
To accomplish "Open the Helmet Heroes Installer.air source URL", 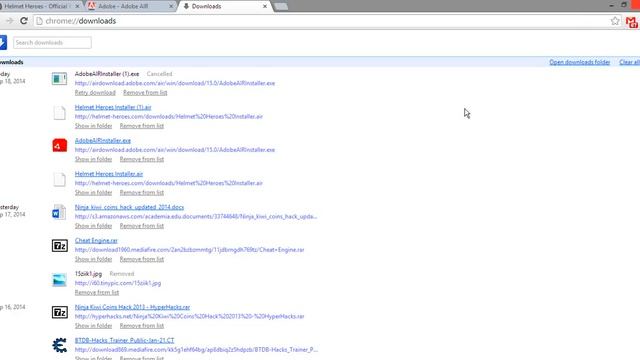I will coord(169,183).
